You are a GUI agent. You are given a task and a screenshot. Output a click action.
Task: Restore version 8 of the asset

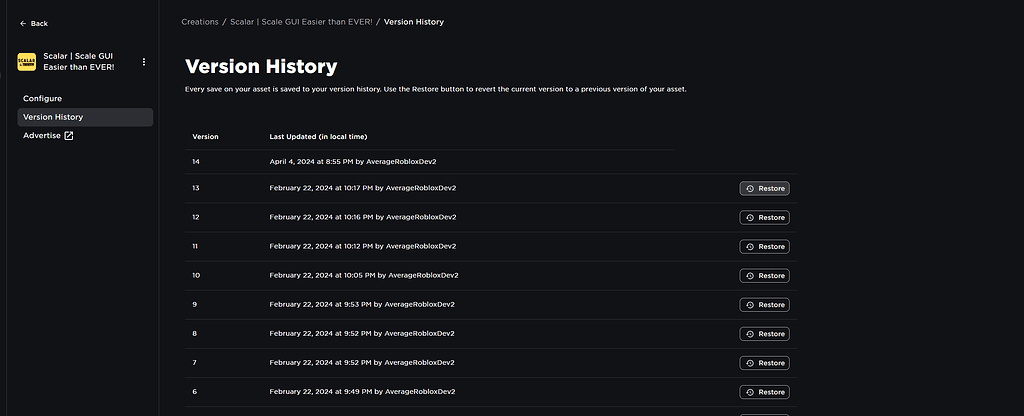[x=764, y=334]
